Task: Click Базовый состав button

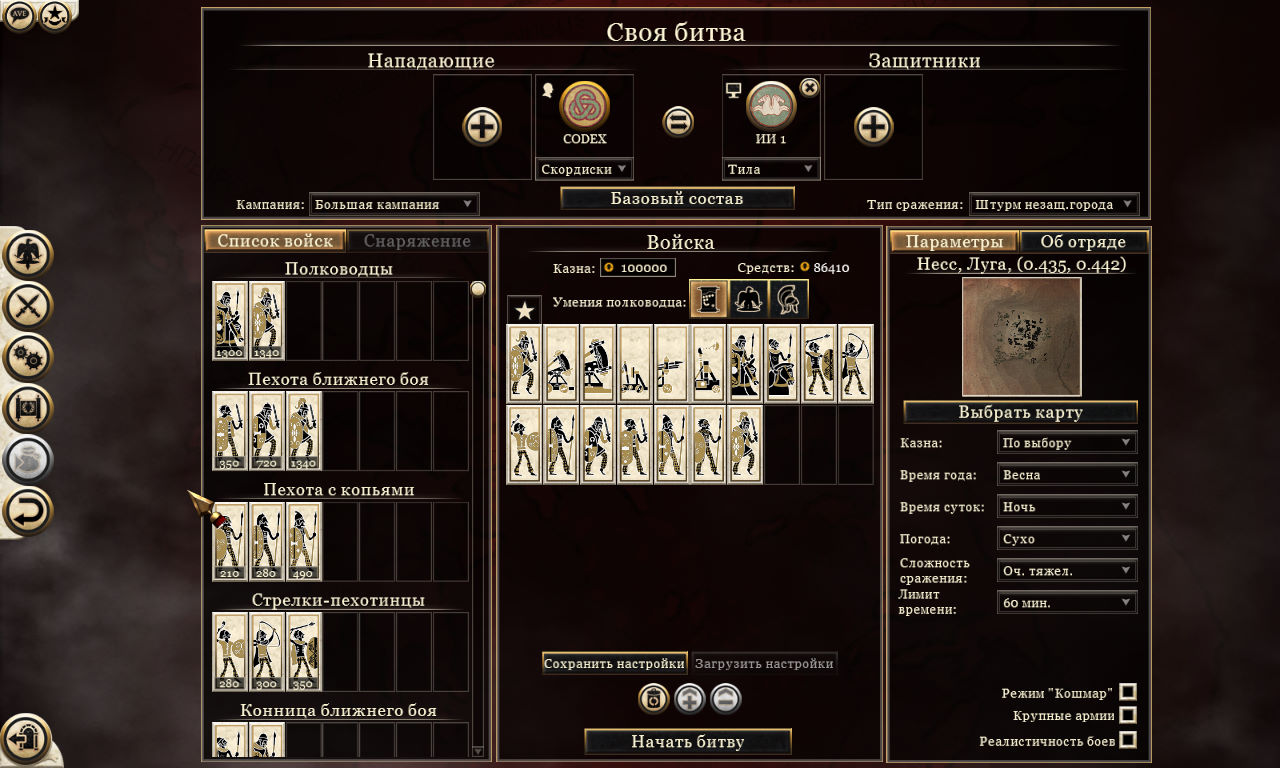Action: click(x=677, y=198)
